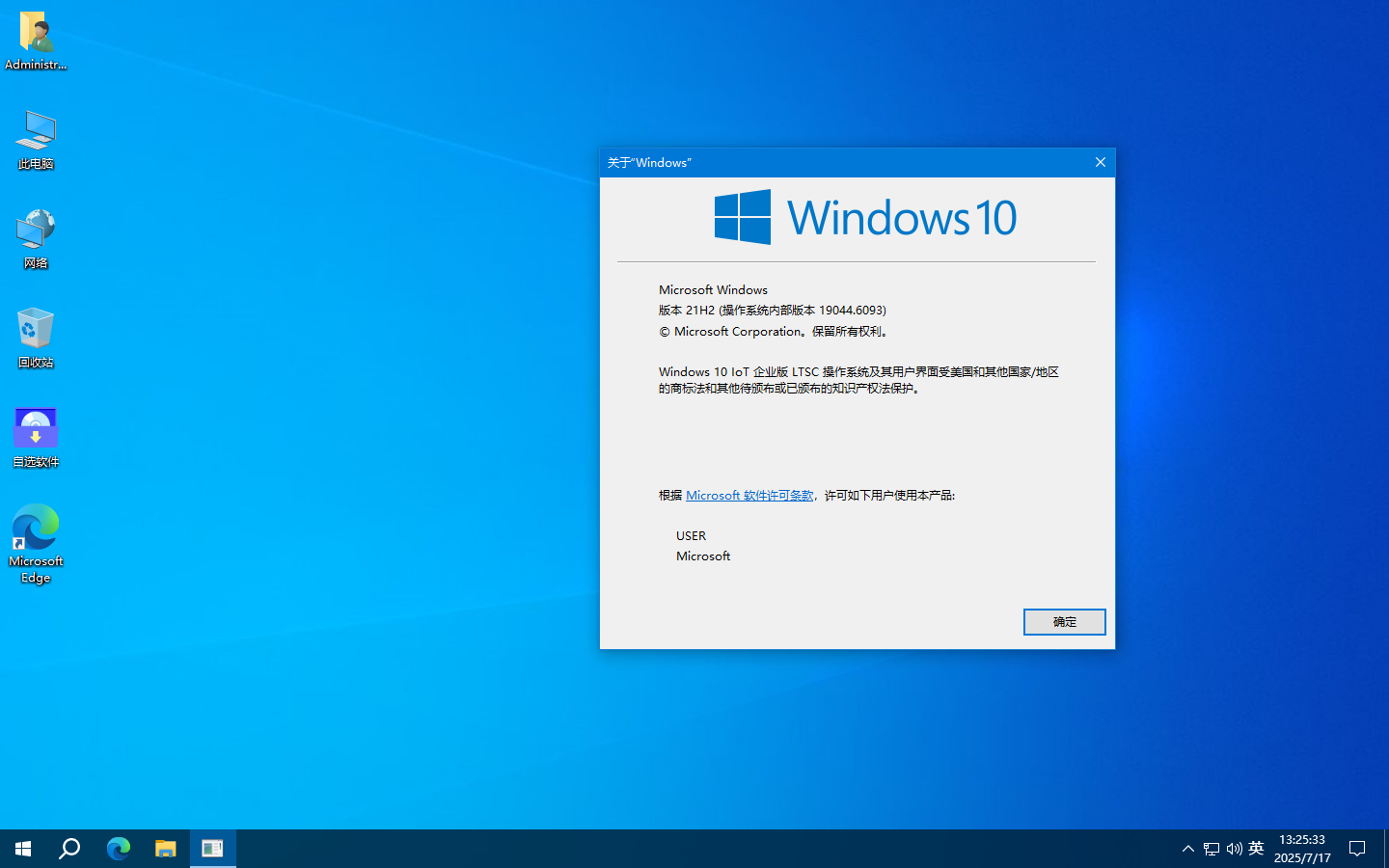Click the 确定 button in the dialog
This screenshot has width=1389, height=868.
[1064, 622]
